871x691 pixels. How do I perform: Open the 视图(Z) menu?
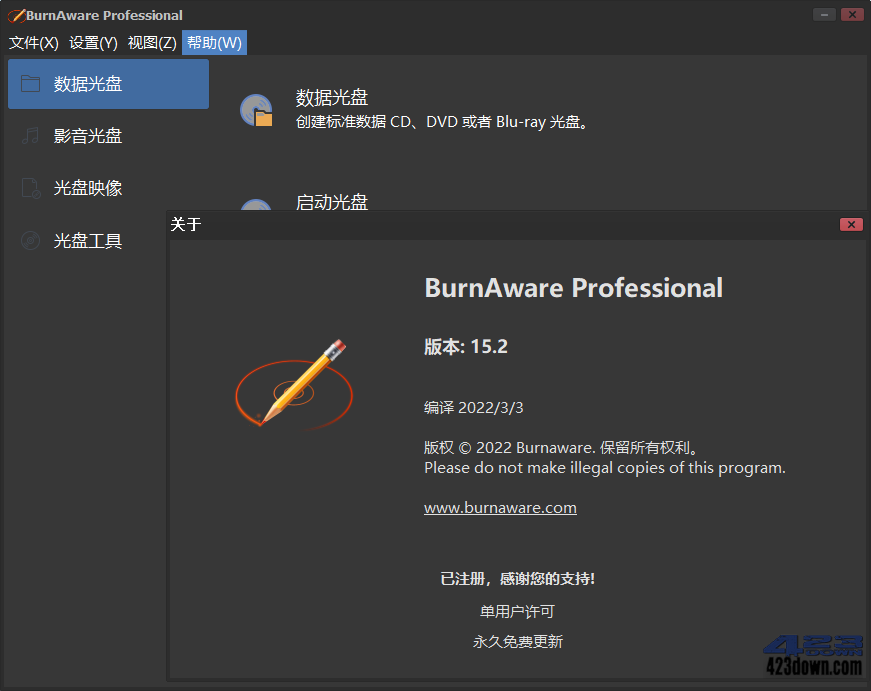pos(151,42)
